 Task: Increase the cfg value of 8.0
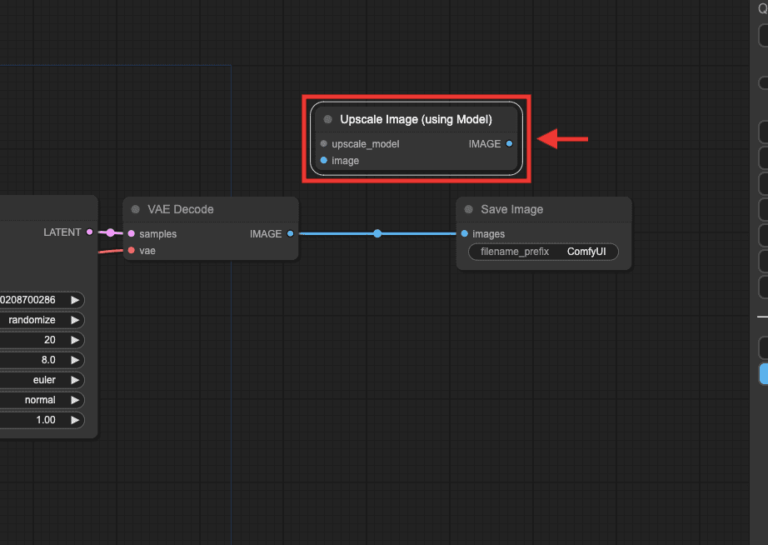[75, 360]
